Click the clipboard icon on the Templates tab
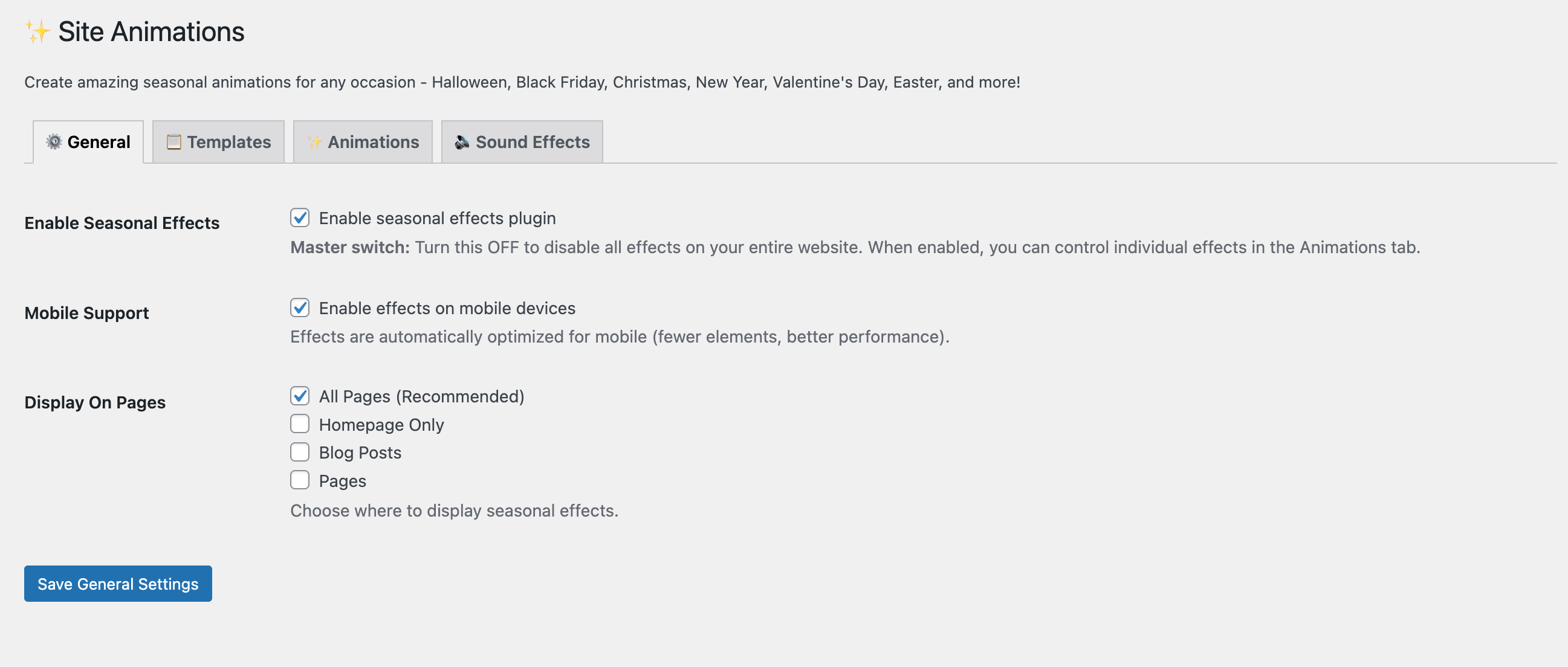 pos(173,141)
